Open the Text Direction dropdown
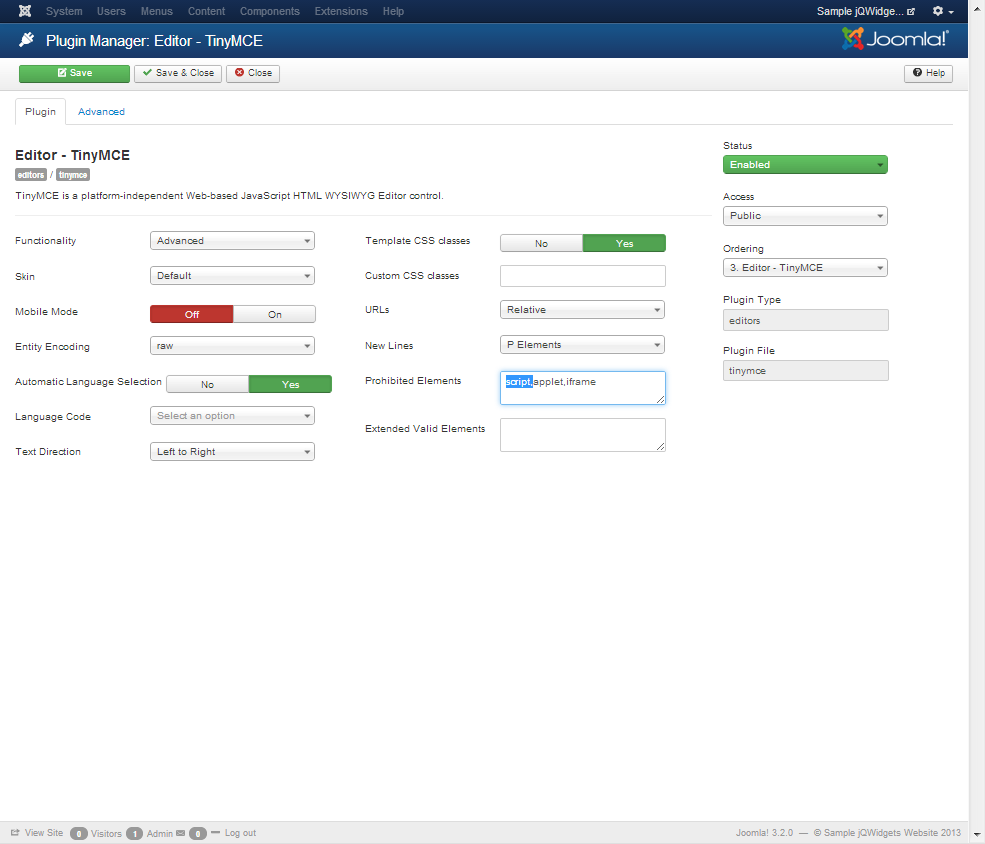This screenshot has height=844, width=985. 232,452
